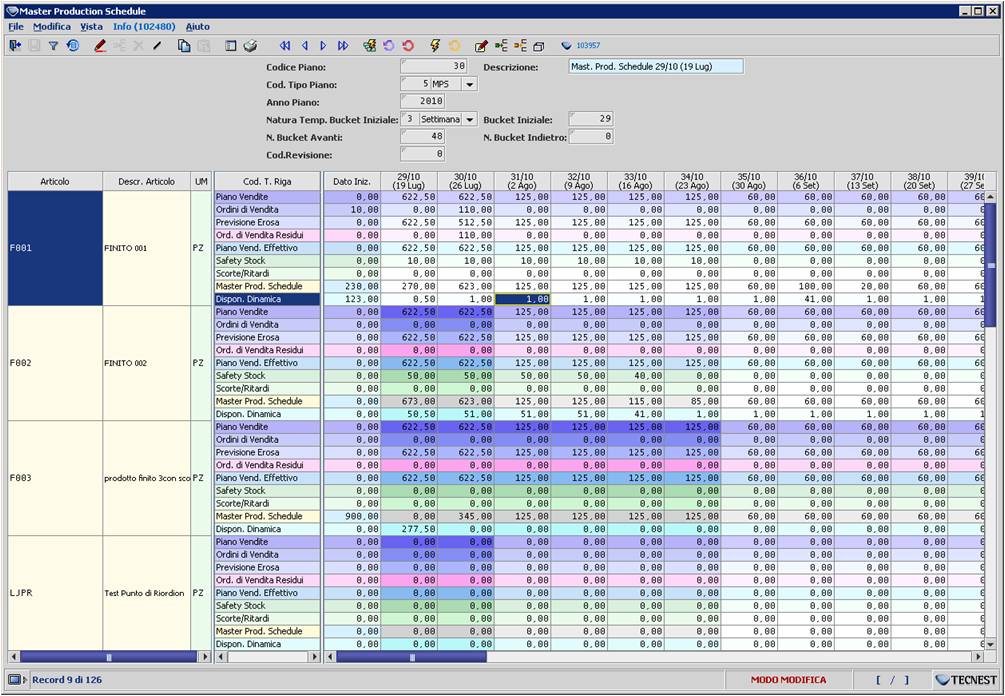Click the Descr. Articolo column header
This screenshot has height=696, width=1005.
tap(147, 181)
